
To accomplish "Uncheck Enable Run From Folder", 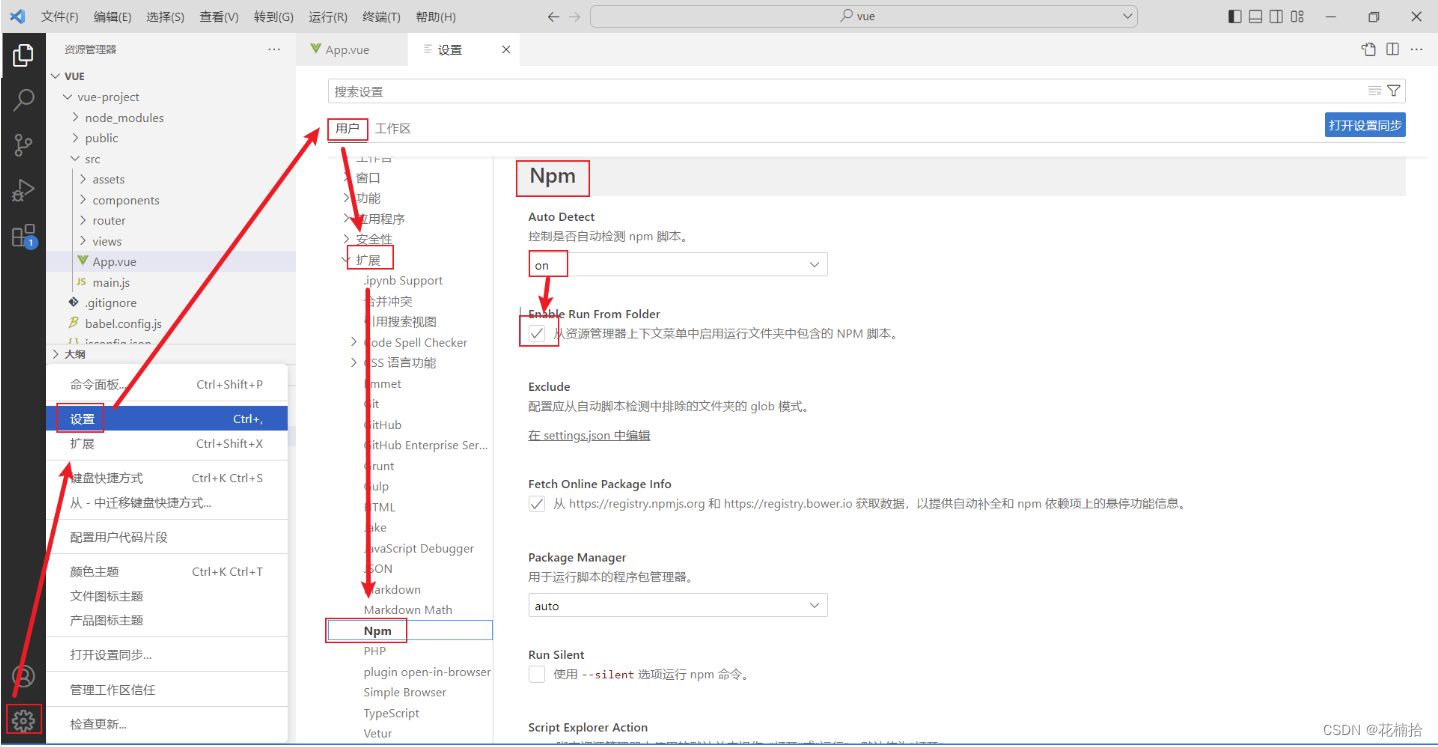I will pos(537,331).
